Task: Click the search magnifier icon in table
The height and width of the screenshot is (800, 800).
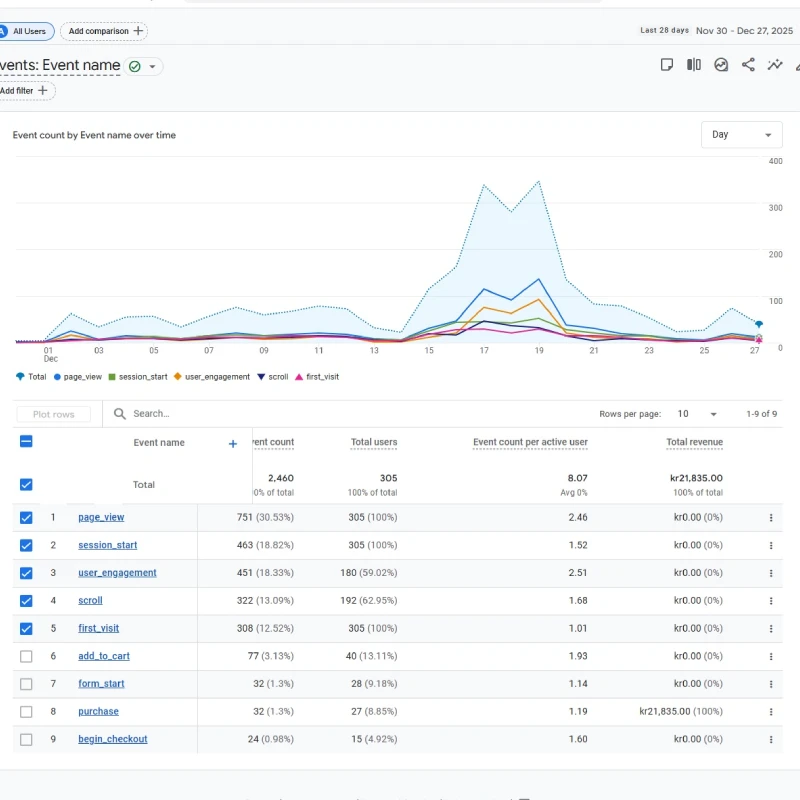Action: coord(120,414)
